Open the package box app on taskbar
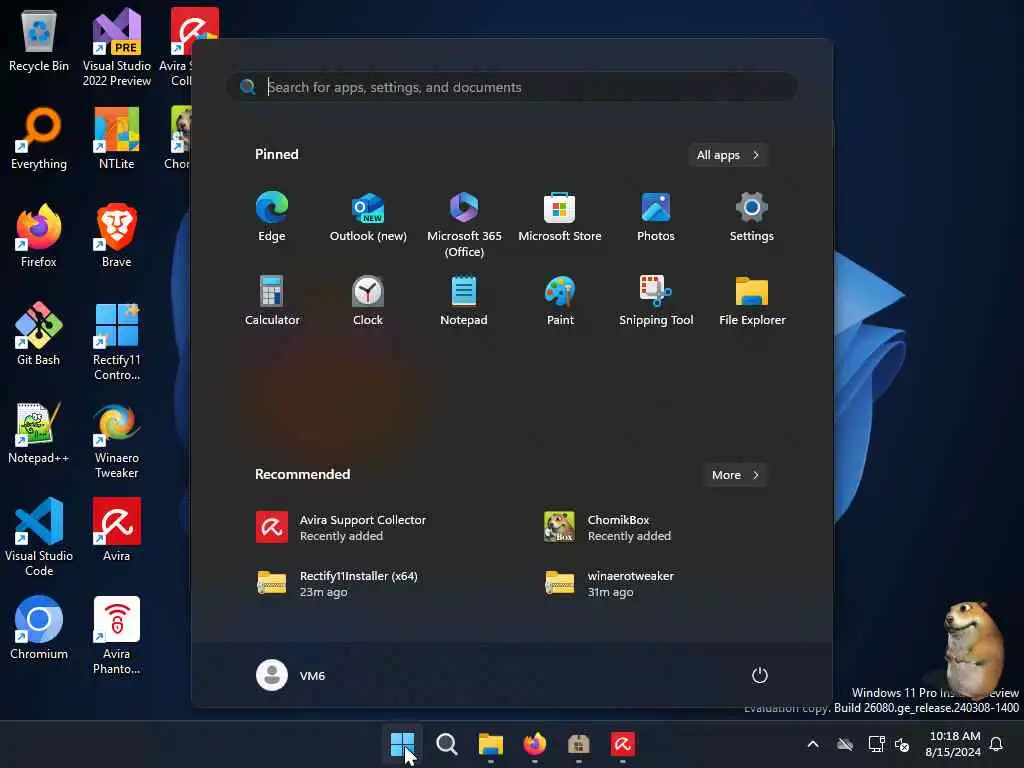Viewport: 1024px width, 768px height. (x=579, y=744)
